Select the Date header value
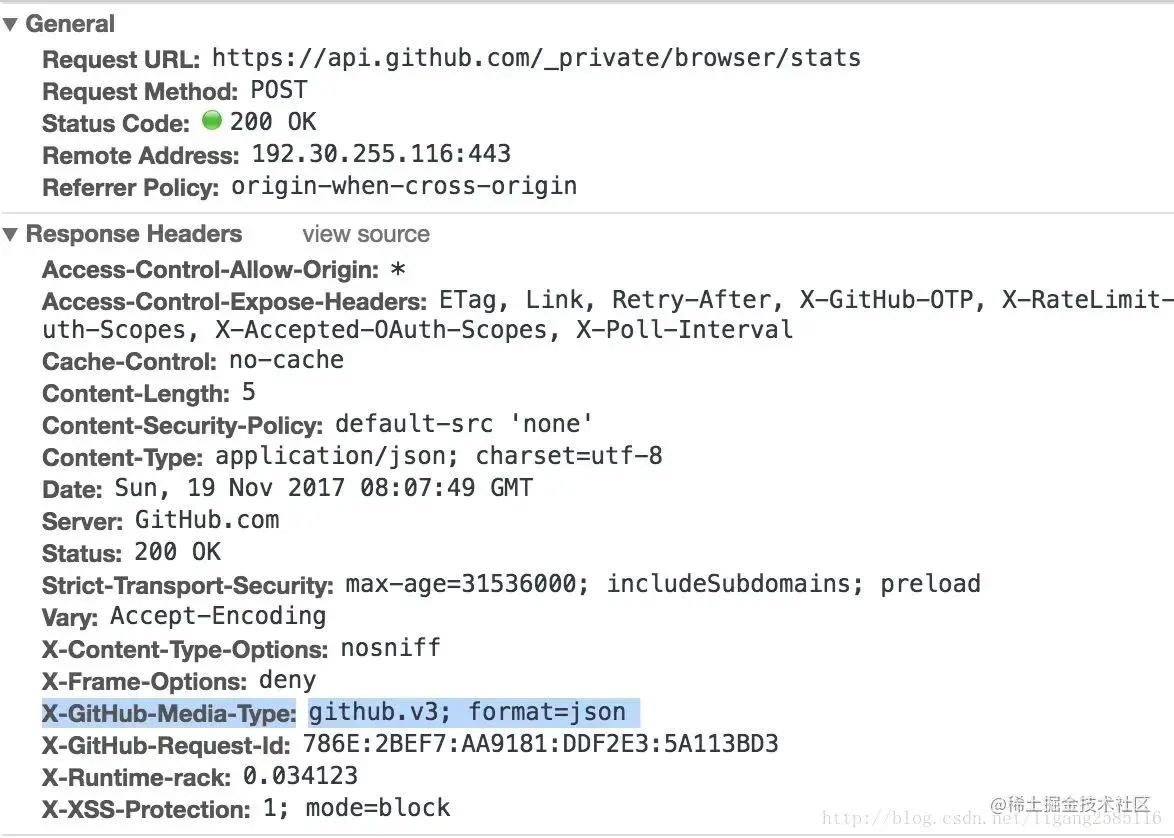Viewport: 1174px width, 838px height. (324, 488)
